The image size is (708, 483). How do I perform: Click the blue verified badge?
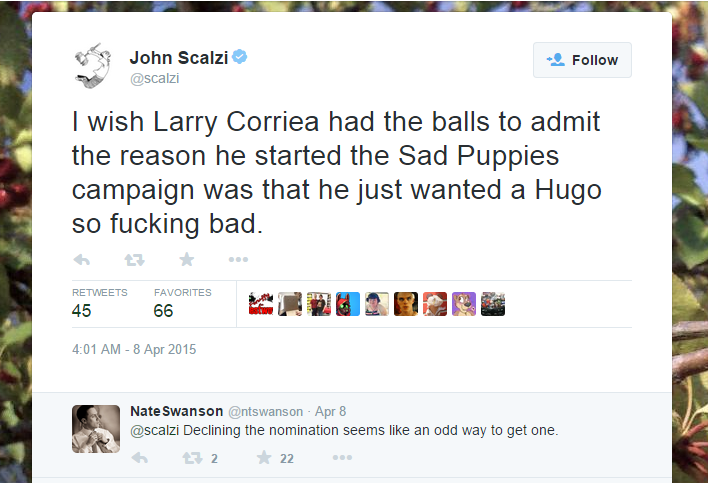tap(240, 56)
